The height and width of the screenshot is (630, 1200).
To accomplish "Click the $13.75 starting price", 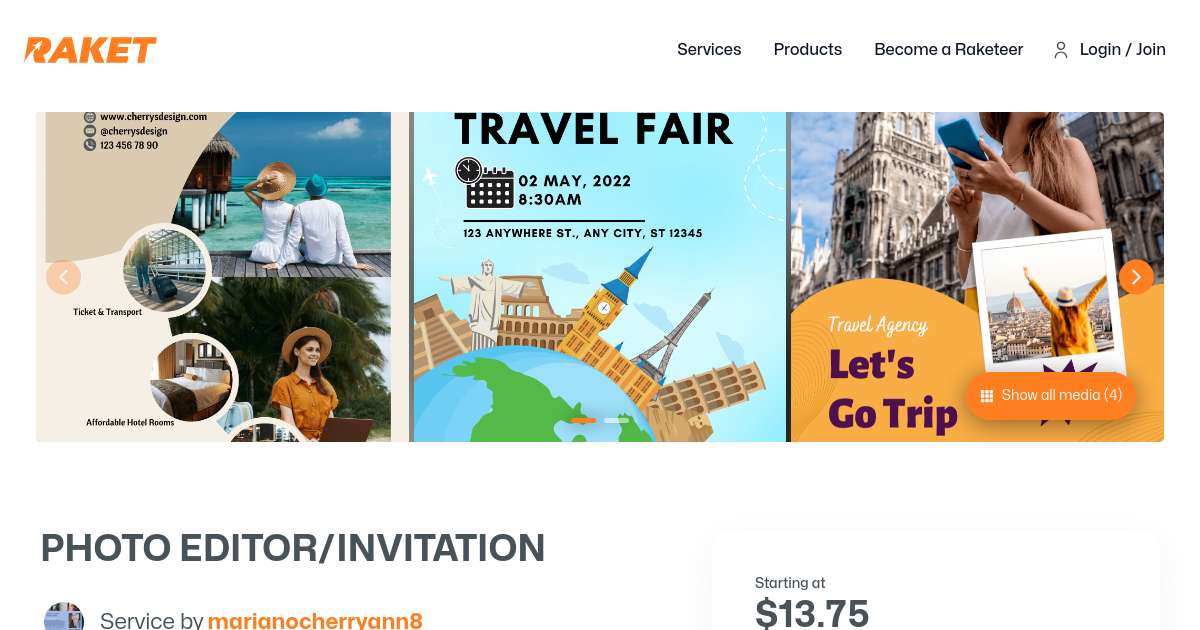I will tap(811, 613).
